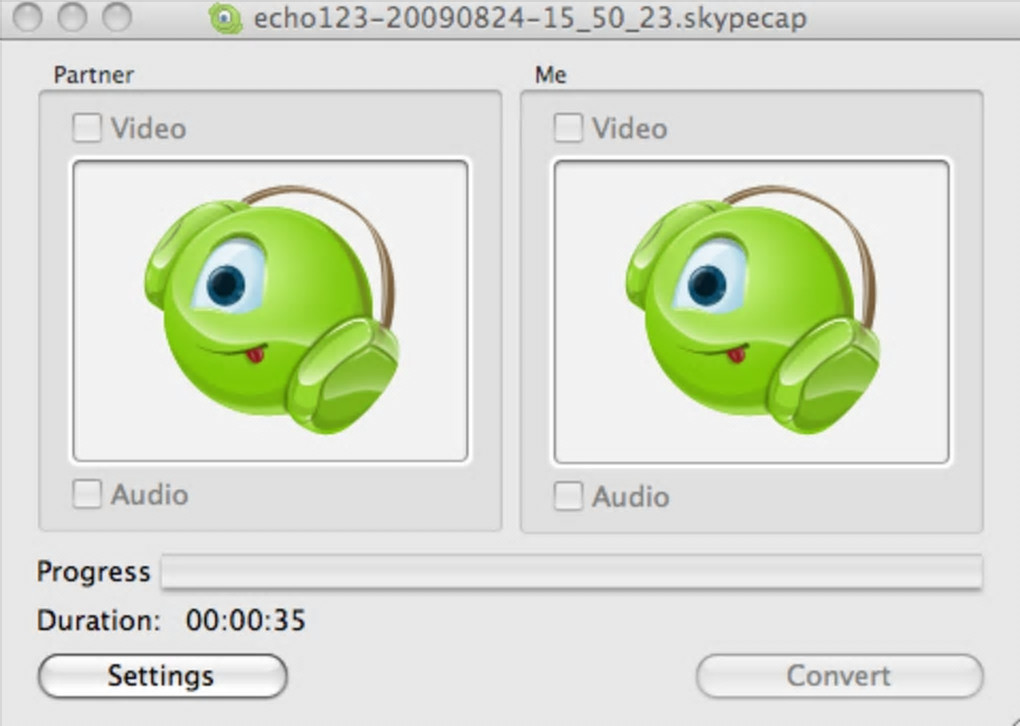The height and width of the screenshot is (726, 1020).
Task: Click the 'Duration:' label
Action: tap(99, 620)
